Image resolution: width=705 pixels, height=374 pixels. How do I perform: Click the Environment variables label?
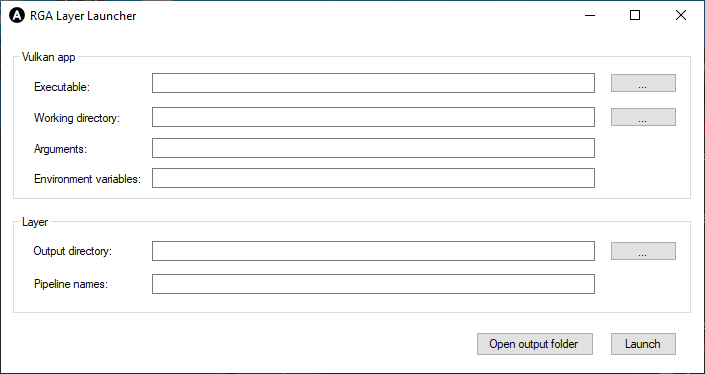(87, 179)
